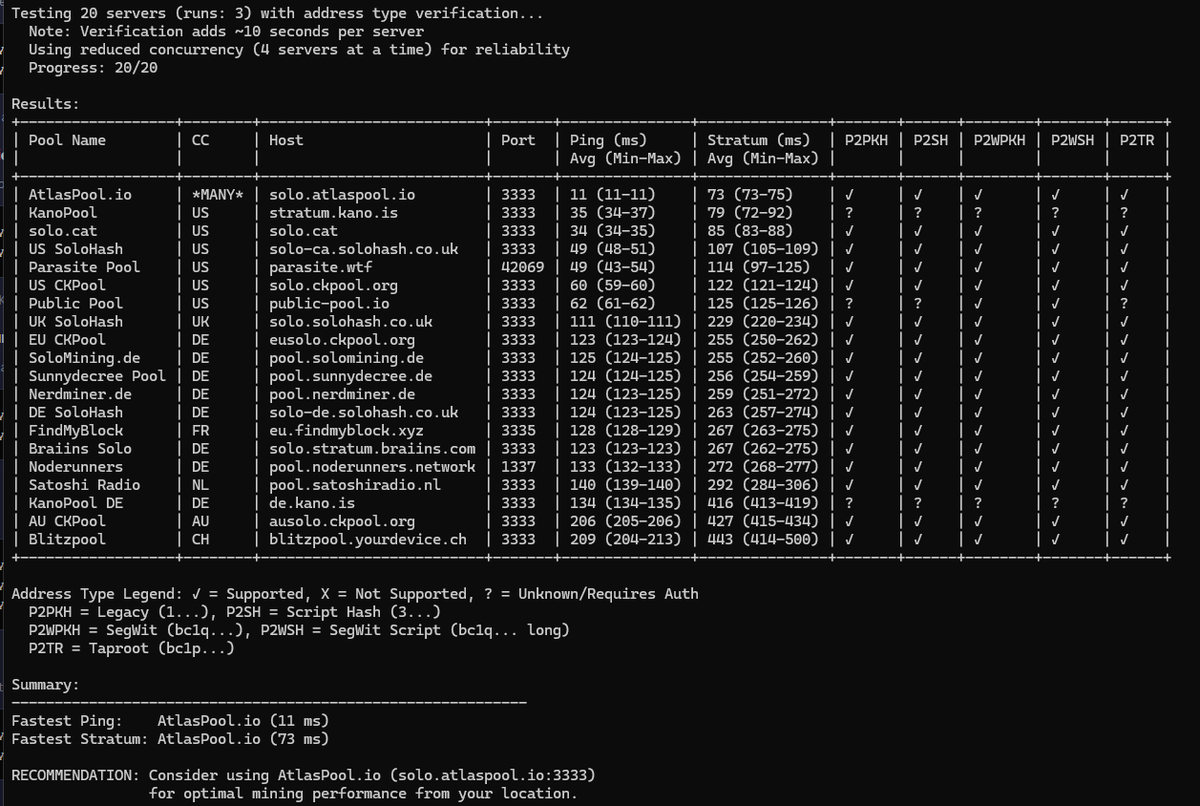
Task: Click the *MANY* country code cell
Action: 217,195
